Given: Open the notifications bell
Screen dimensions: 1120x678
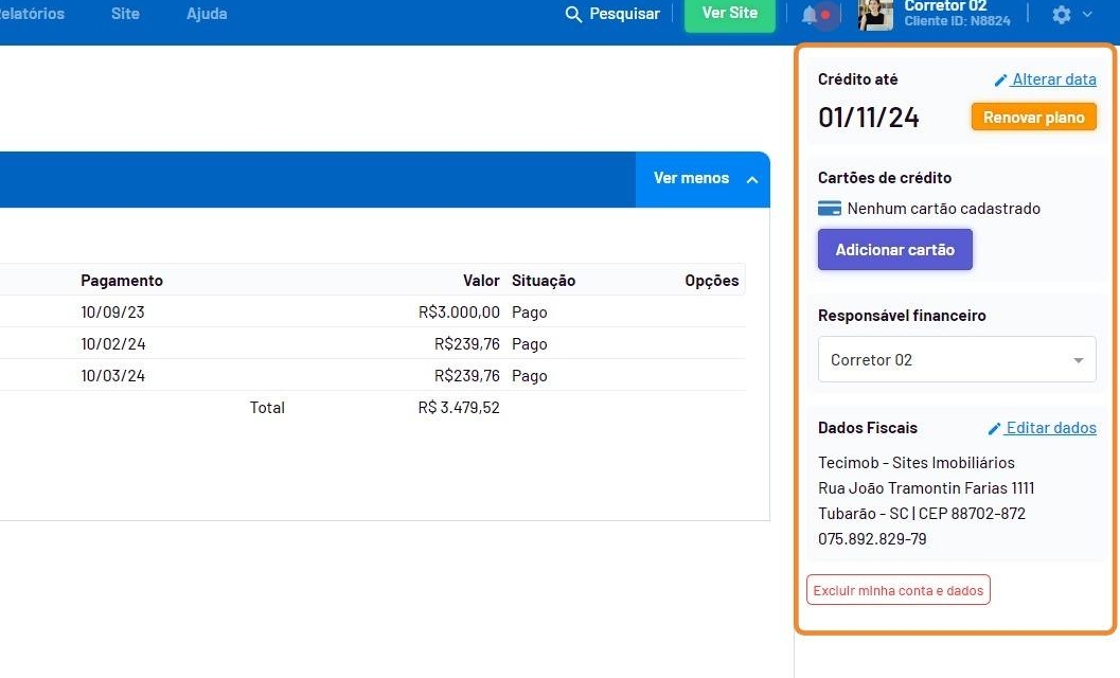Looking at the screenshot, I should click(x=809, y=15).
